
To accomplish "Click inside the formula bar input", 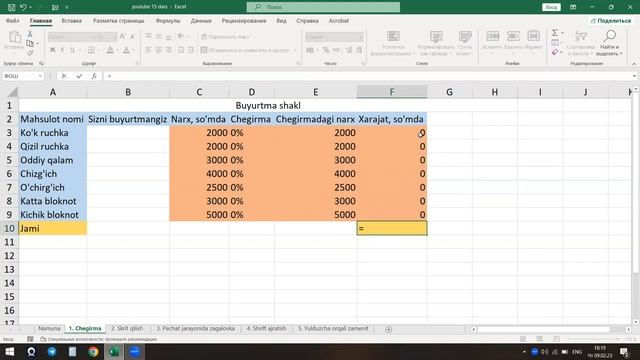I will [x=367, y=76].
